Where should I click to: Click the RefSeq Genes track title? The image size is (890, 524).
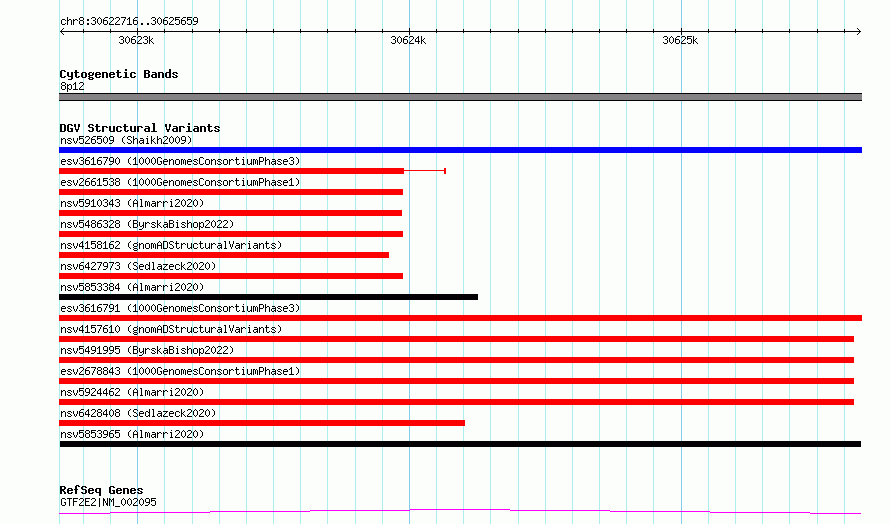101,490
